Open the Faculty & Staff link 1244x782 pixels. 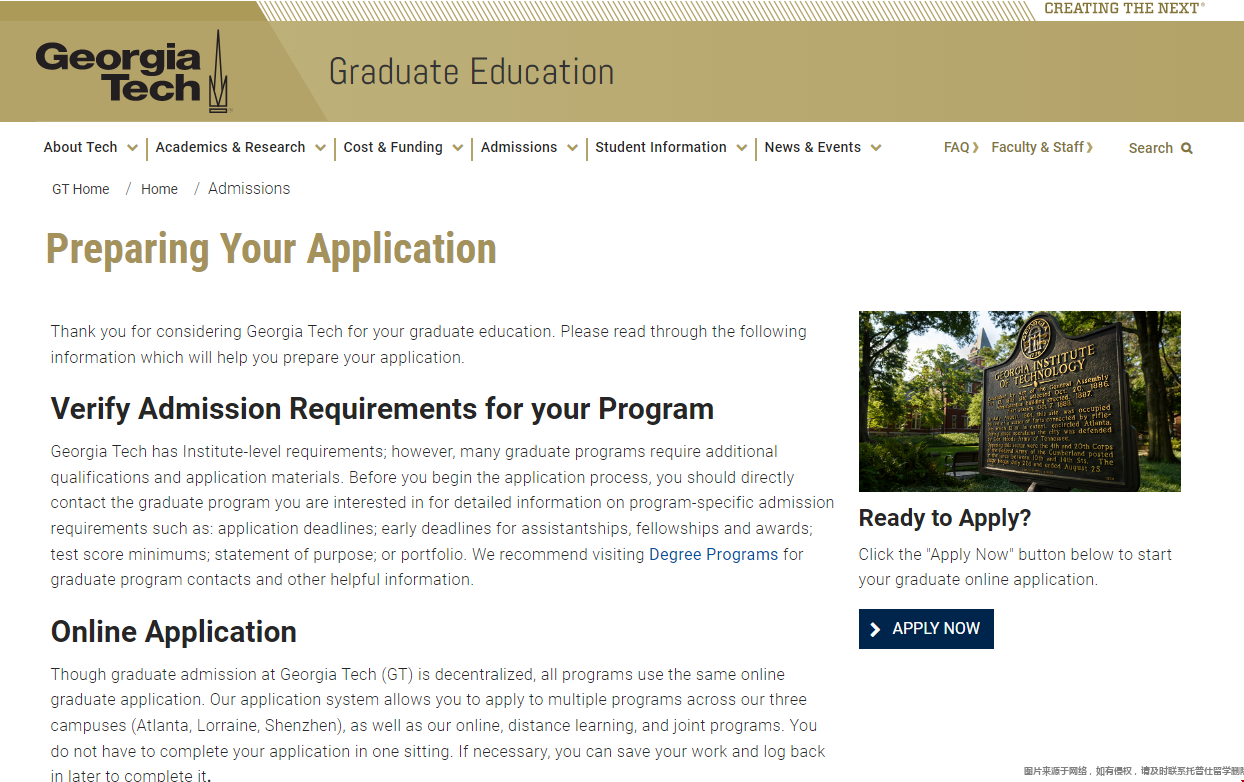pos(1042,147)
